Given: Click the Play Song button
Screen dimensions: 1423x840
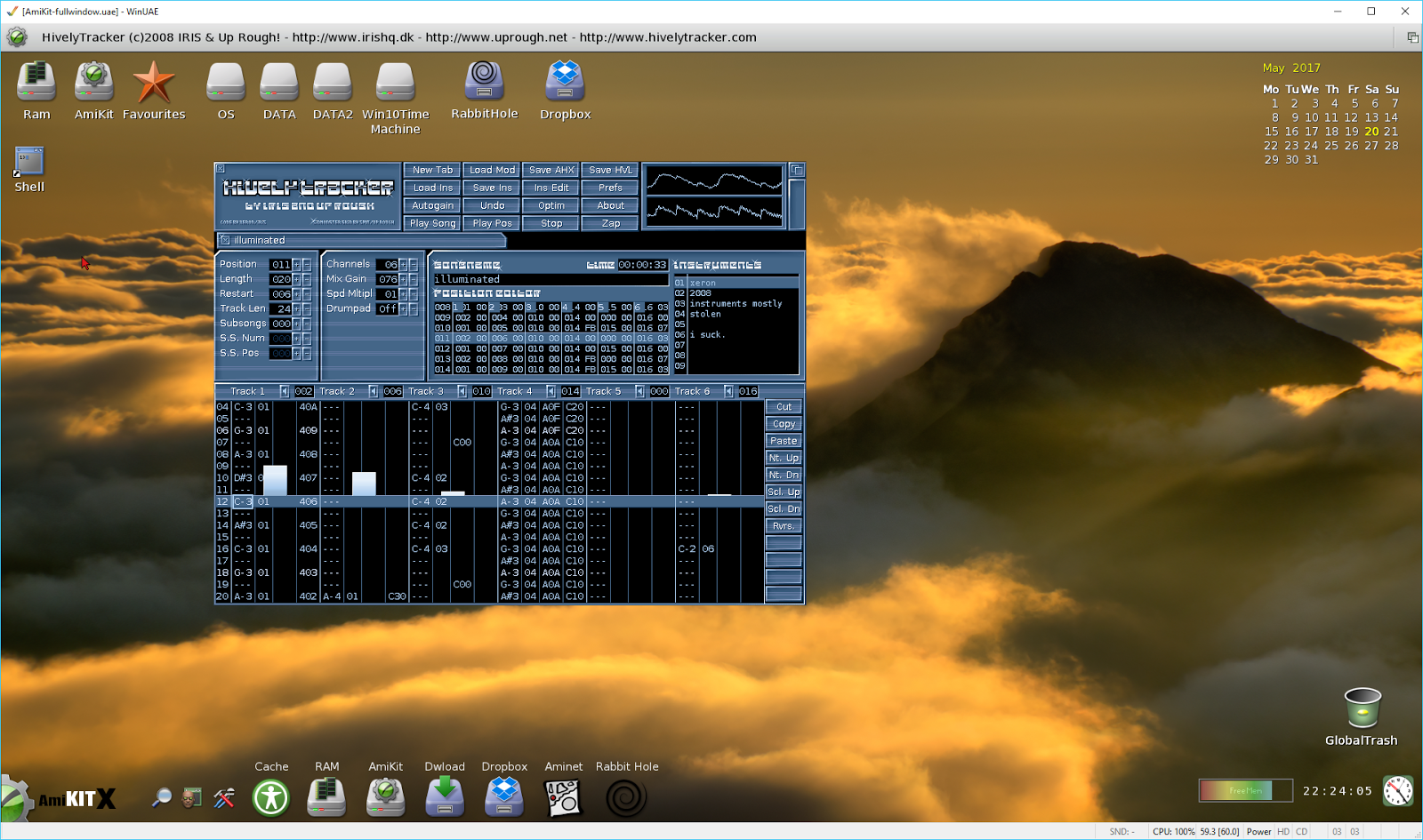Looking at the screenshot, I should point(432,223).
